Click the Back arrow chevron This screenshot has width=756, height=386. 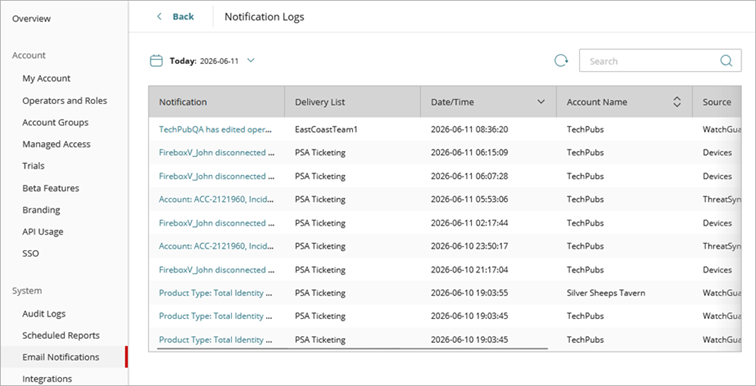point(160,17)
